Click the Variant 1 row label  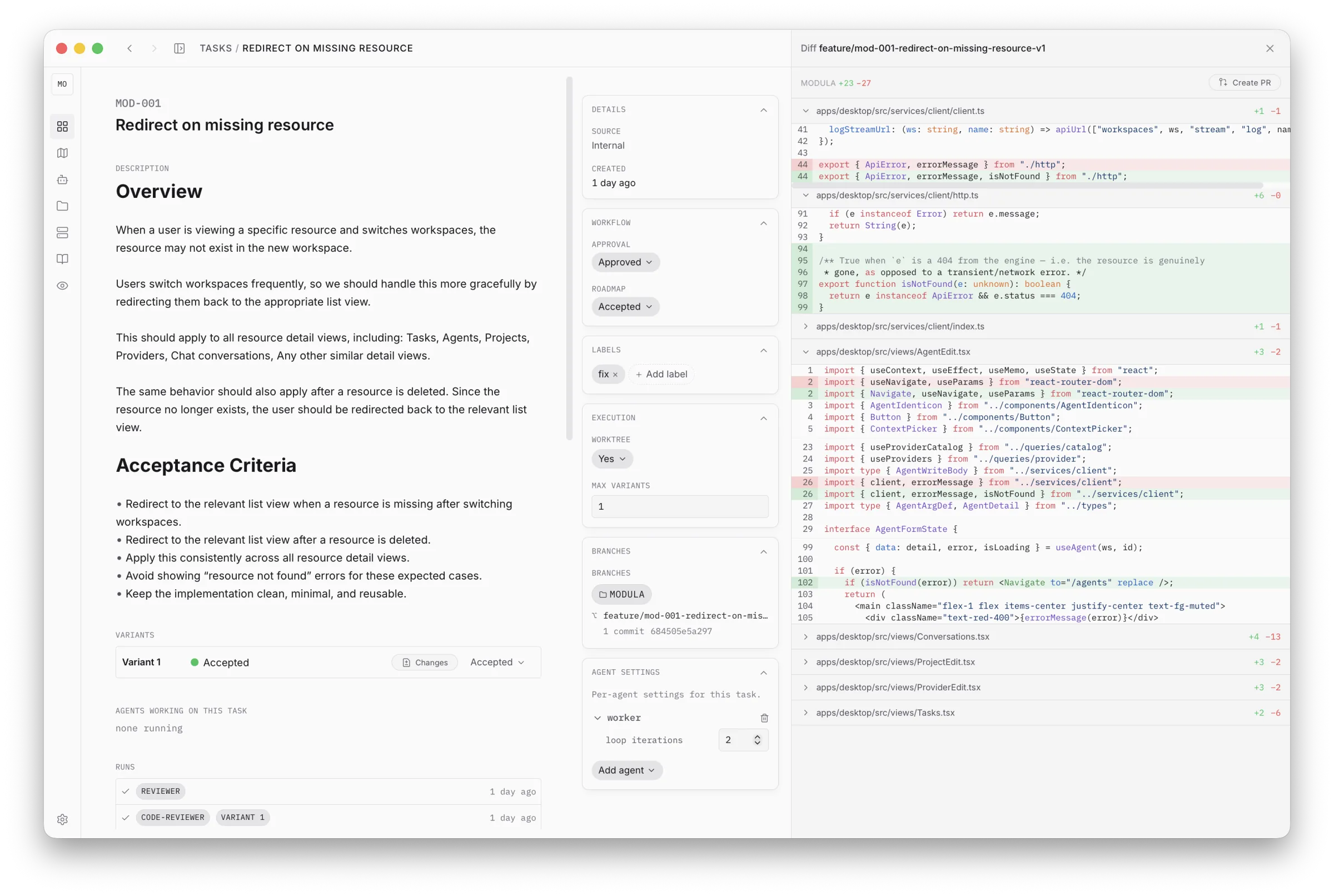[141, 663]
